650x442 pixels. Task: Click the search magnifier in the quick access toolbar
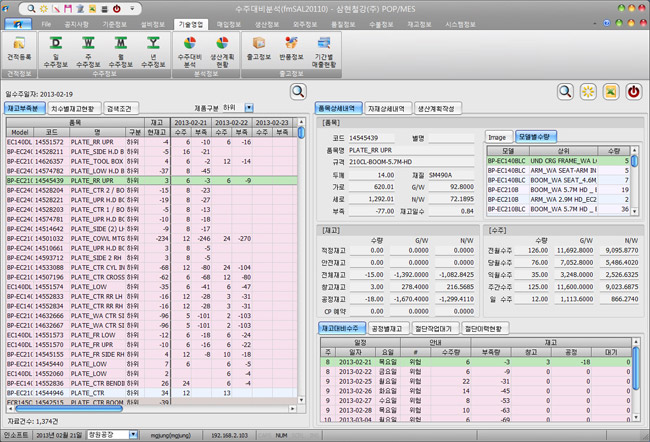click(31, 8)
